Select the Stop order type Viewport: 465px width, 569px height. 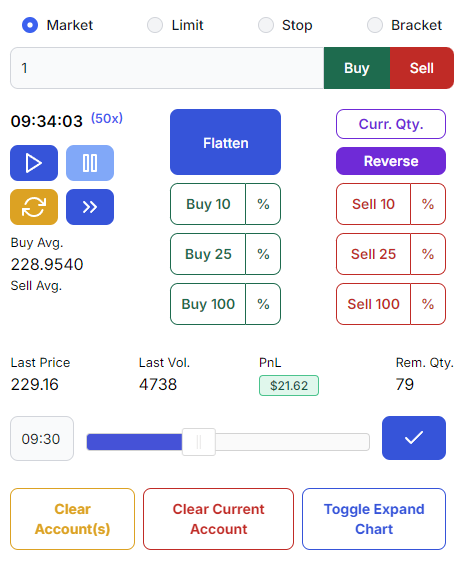click(x=266, y=25)
